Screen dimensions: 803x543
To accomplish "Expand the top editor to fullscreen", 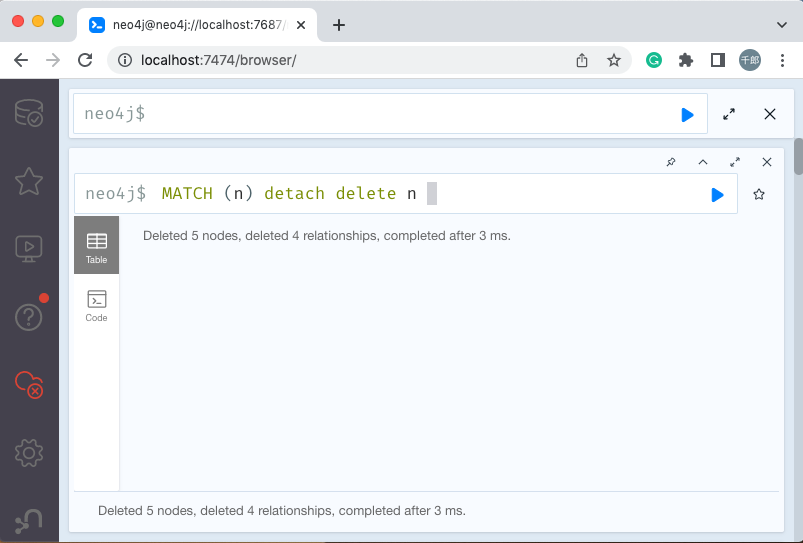I will click(729, 114).
